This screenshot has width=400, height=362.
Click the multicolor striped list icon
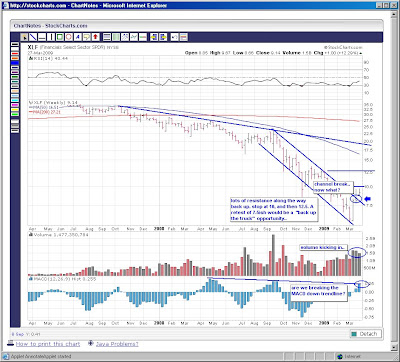tap(183, 37)
